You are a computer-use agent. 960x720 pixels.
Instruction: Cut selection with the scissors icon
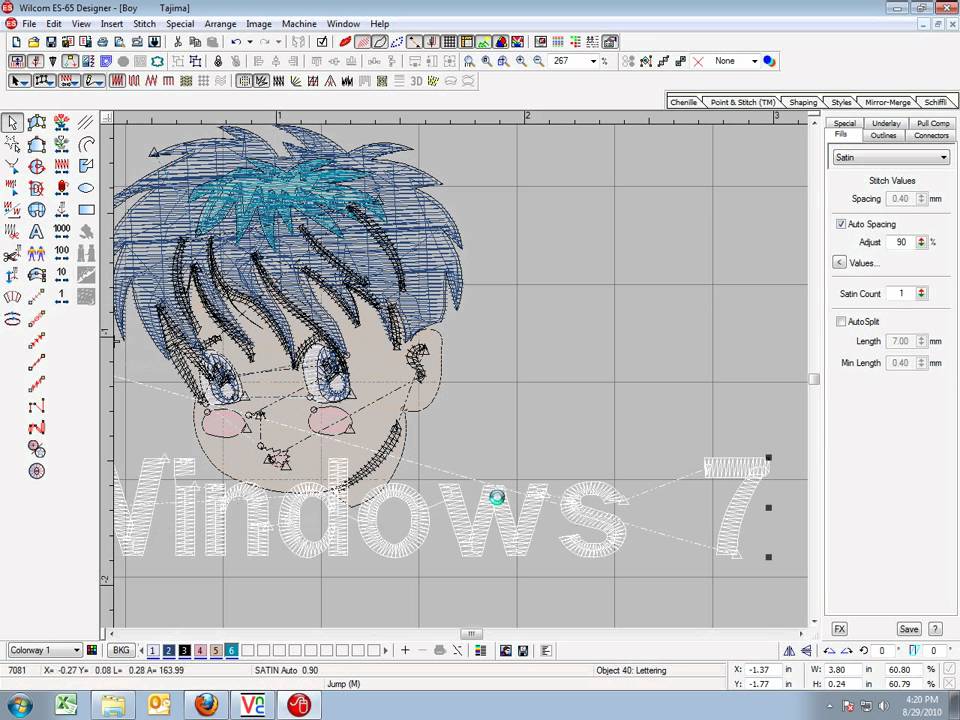coord(178,42)
